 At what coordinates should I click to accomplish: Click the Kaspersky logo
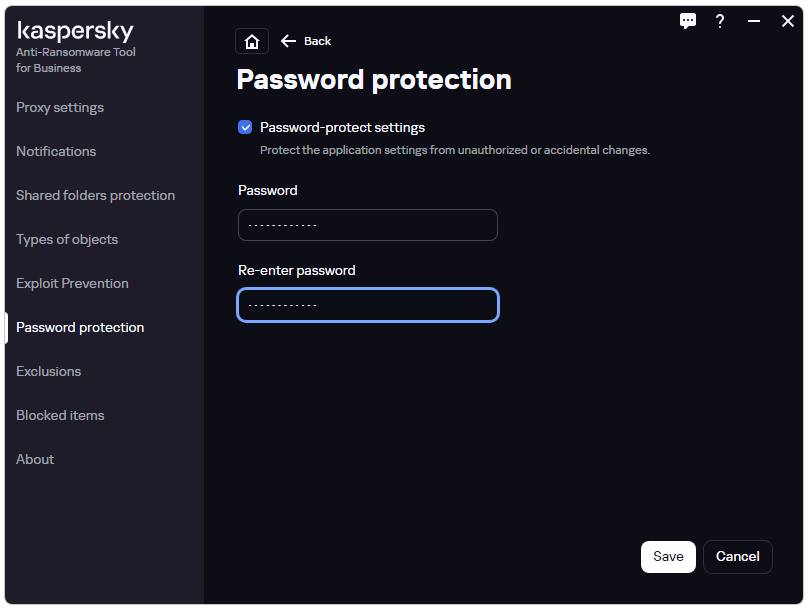tap(75, 30)
